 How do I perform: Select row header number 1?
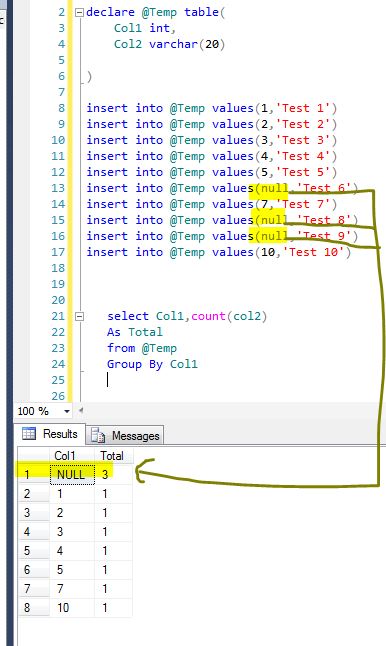pos(33,474)
